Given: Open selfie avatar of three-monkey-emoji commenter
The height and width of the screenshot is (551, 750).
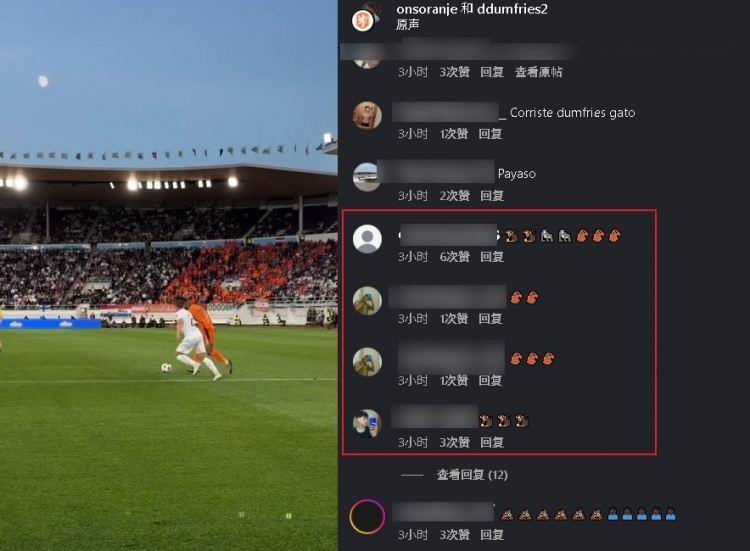Looking at the screenshot, I should click(367, 424).
